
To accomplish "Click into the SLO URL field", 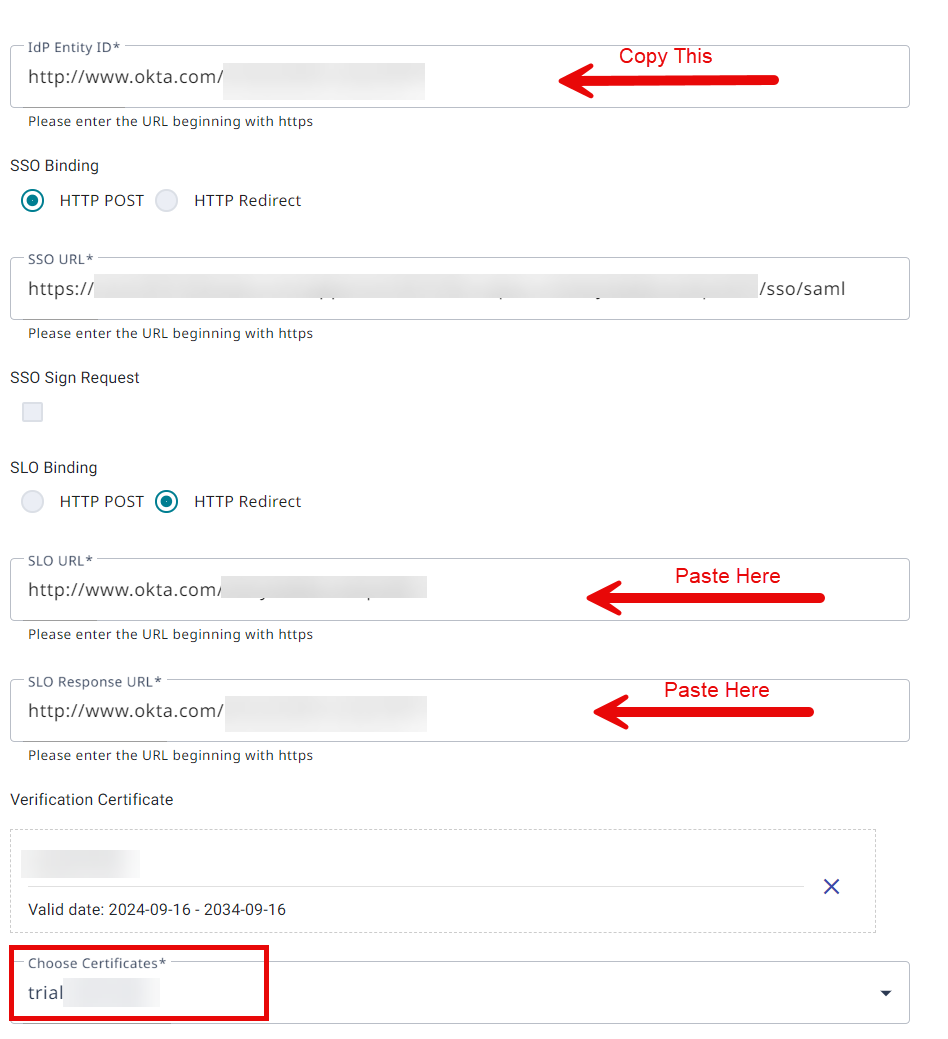I will click(x=300, y=590).
